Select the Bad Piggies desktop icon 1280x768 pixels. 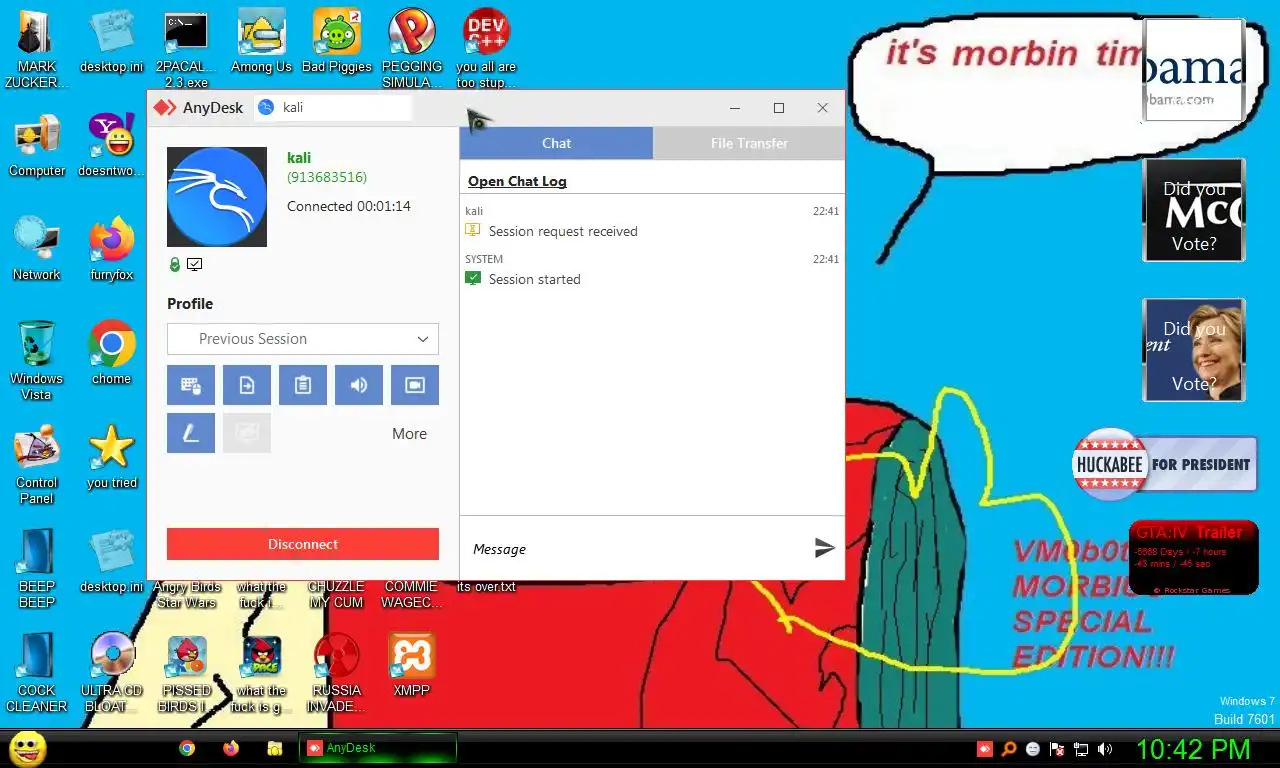[x=336, y=42]
